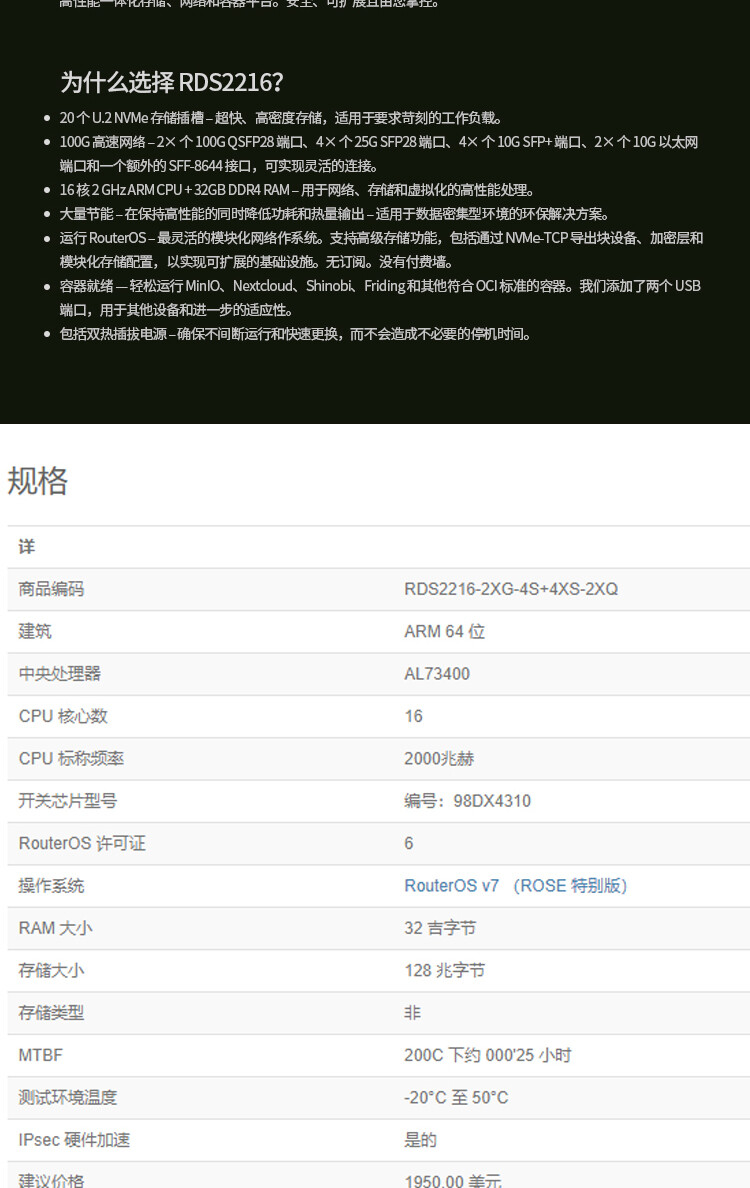Select the value RDS2216-2XG-4S+4XS-2XQ
The image size is (750, 1188).
click(x=511, y=589)
